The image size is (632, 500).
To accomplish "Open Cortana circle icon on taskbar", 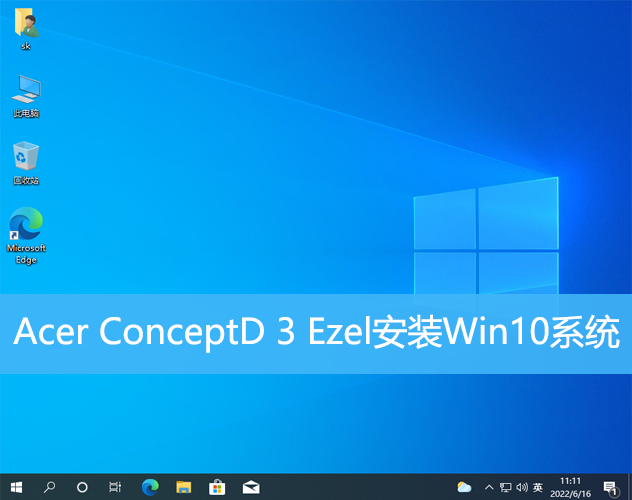I will pyautogui.click(x=82, y=487).
